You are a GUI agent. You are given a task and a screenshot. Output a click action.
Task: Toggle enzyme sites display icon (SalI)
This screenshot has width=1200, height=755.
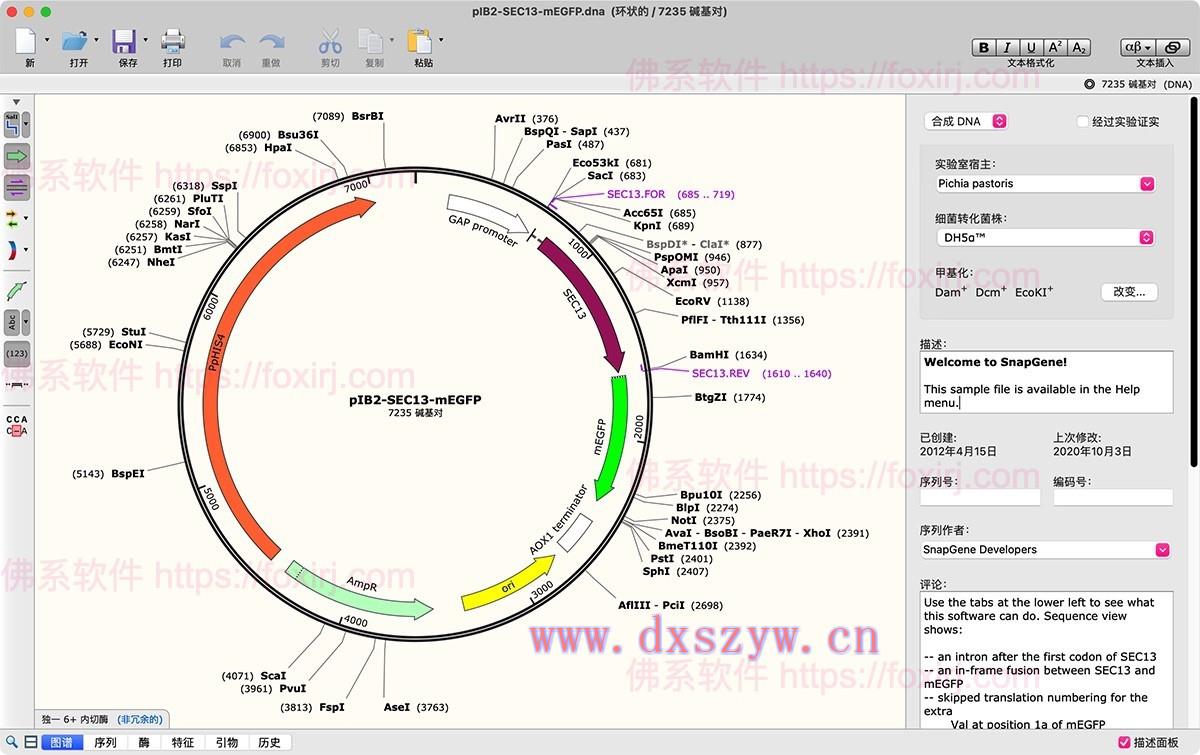click(13, 125)
